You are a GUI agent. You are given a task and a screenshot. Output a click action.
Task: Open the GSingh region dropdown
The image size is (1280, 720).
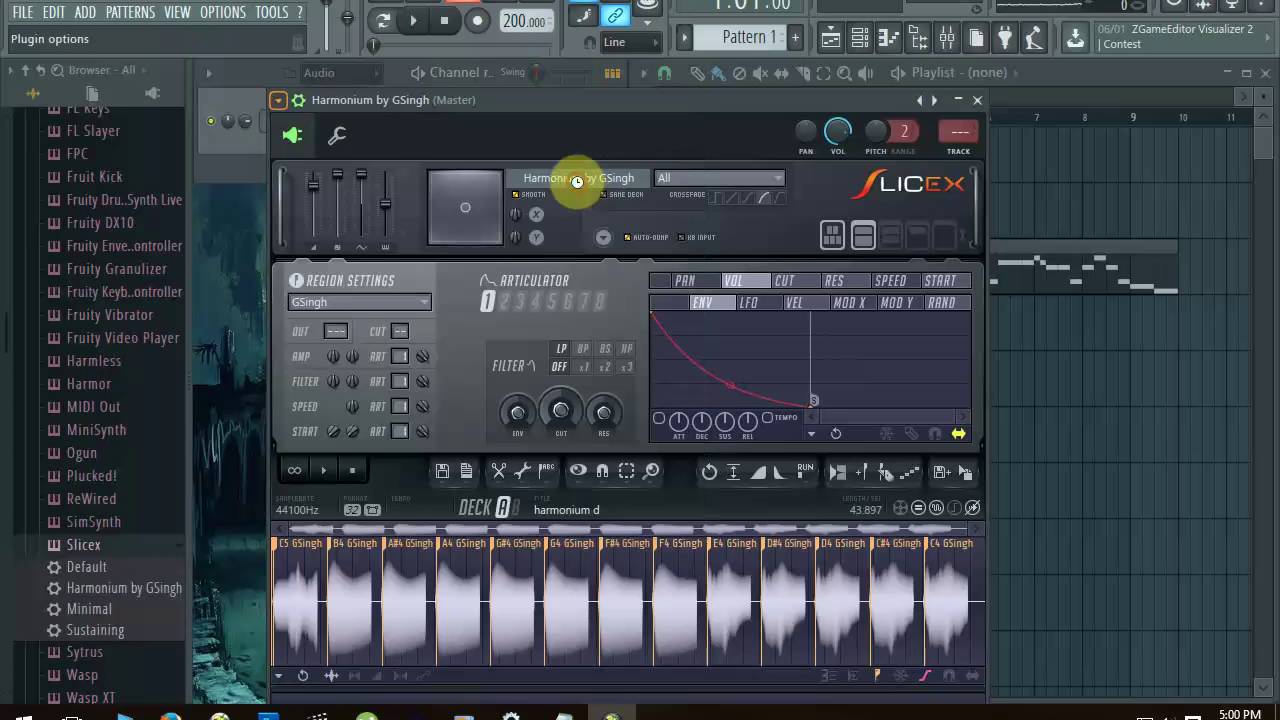pos(359,302)
